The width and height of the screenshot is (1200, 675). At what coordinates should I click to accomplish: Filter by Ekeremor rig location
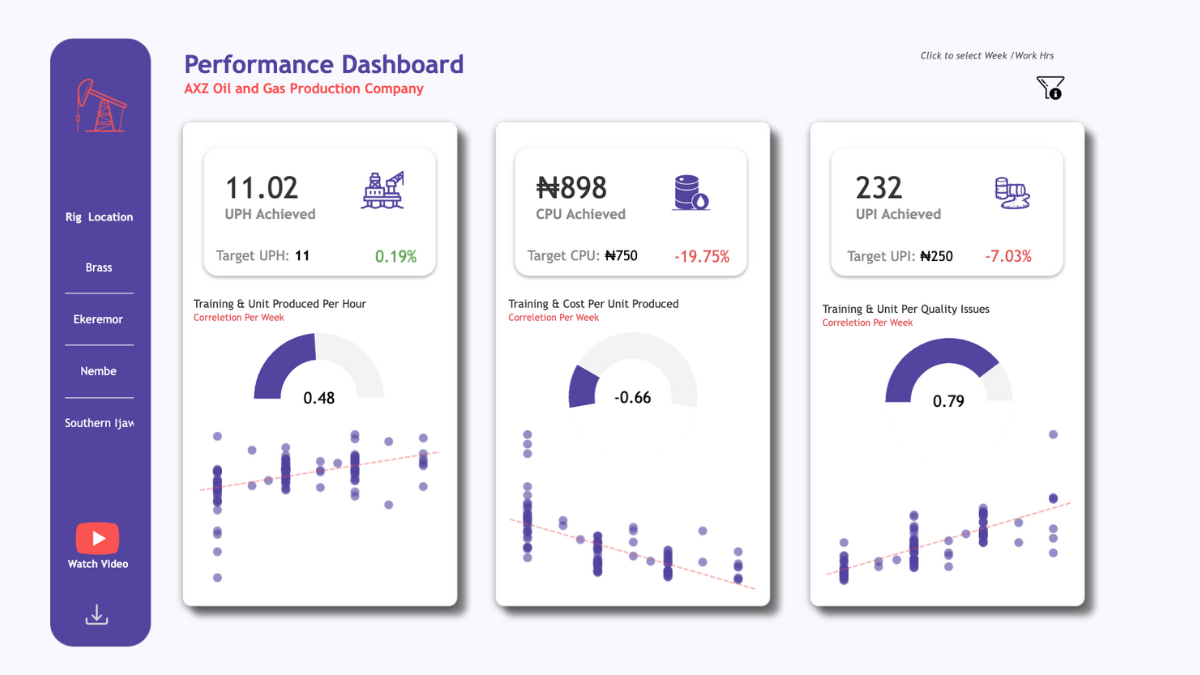coord(99,320)
